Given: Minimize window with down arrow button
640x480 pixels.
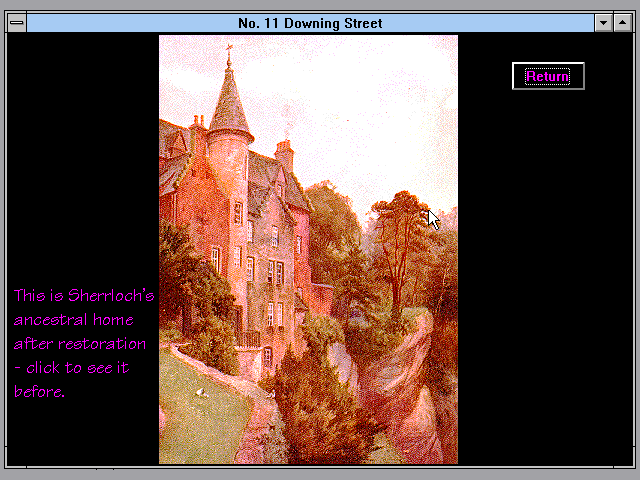Looking at the screenshot, I should (x=603, y=23).
